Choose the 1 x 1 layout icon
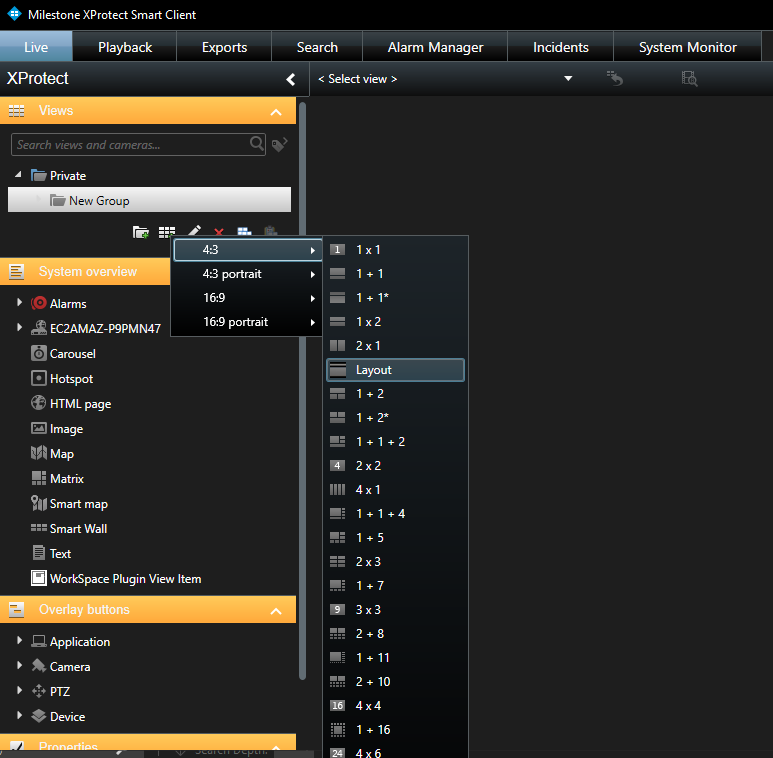 click(x=337, y=249)
